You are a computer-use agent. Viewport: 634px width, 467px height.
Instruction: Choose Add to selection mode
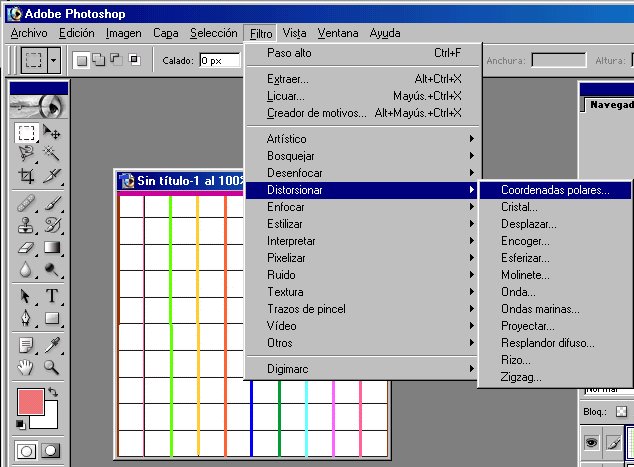pos(99,60)
